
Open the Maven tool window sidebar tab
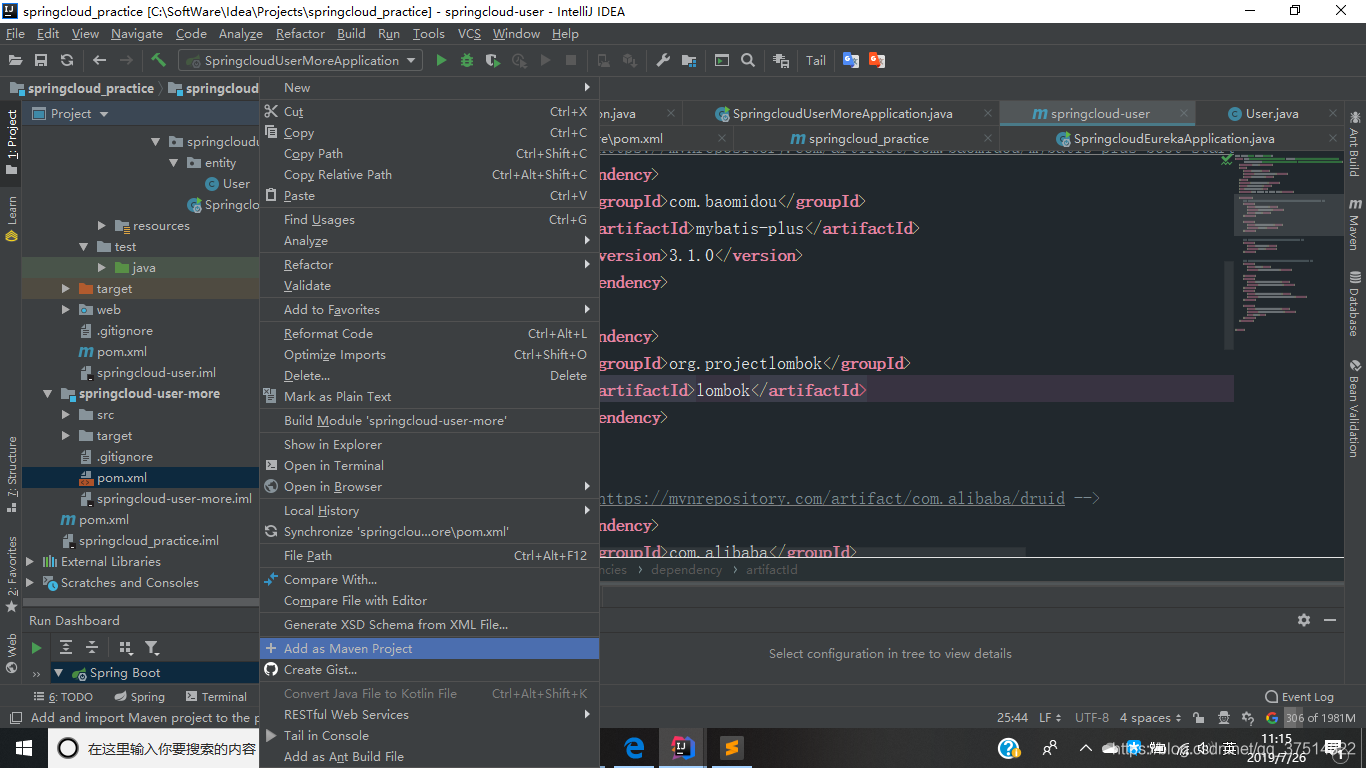(1355, 224)
